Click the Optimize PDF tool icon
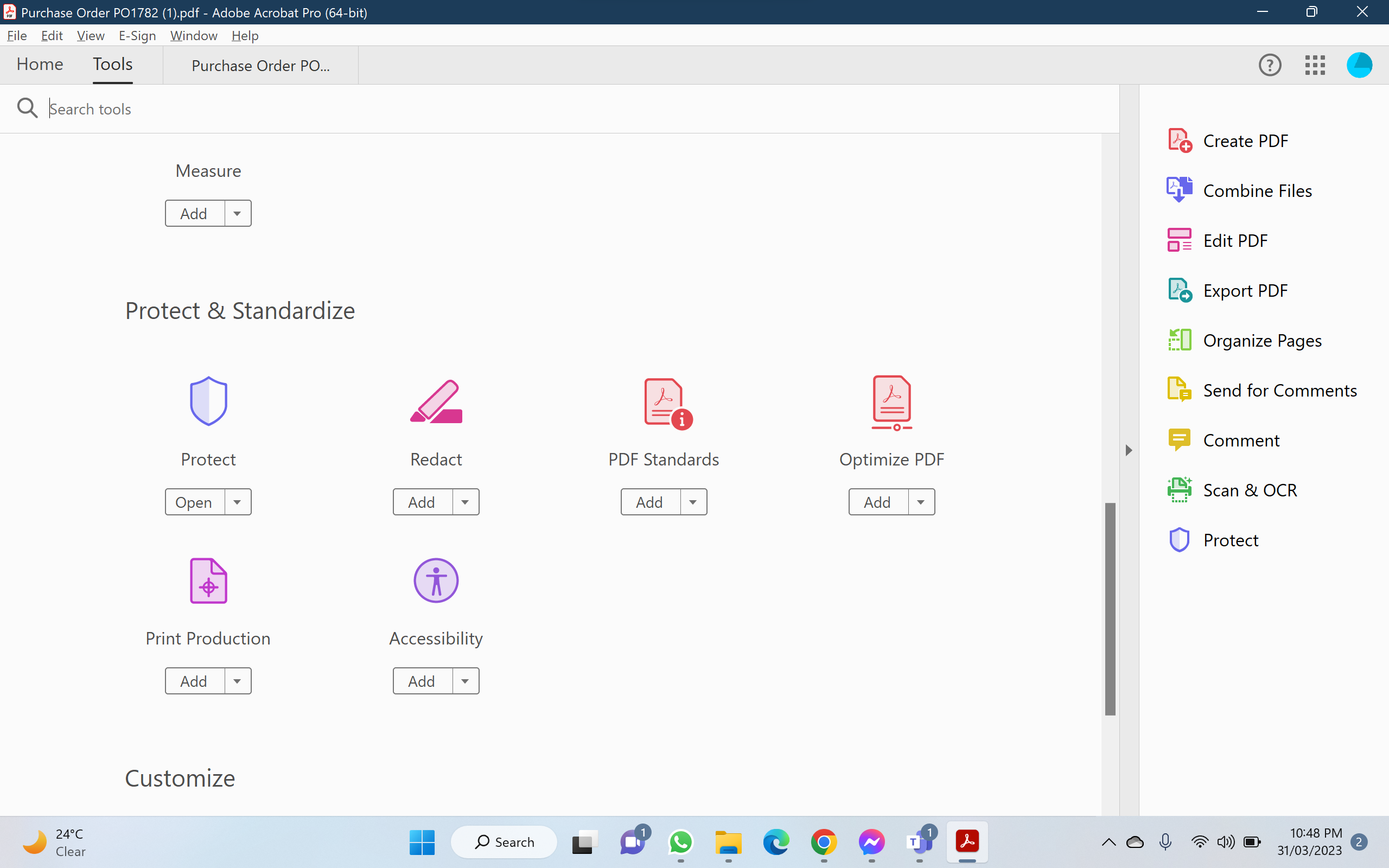 [891, 402]
